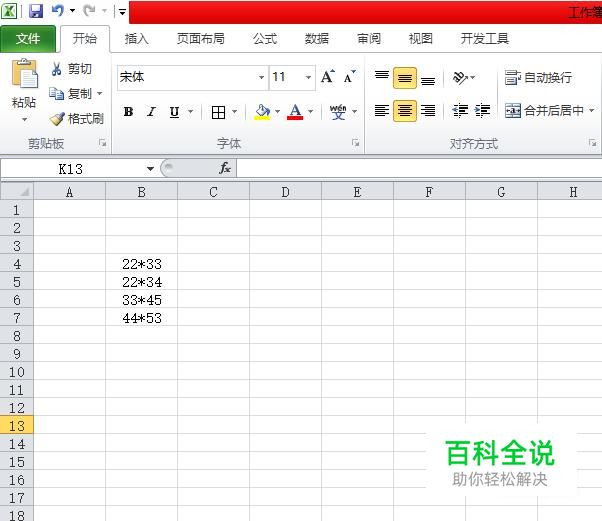The height and width of the screenshot is (521, 602).
Task: Switch to the 公式 tab
Action: click(265, 39)
